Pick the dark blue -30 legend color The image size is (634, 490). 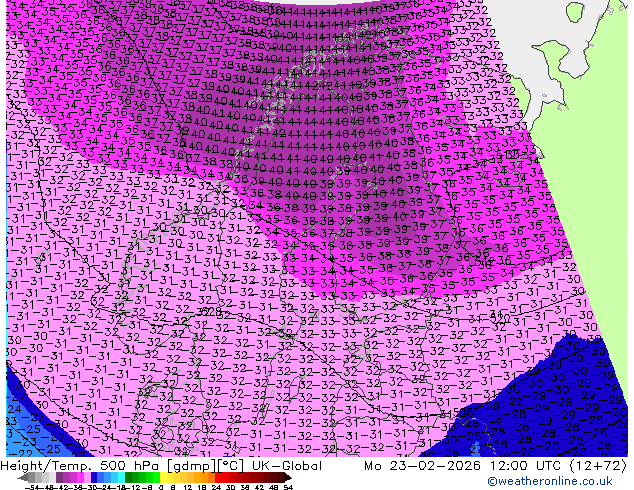click(94, 478)
